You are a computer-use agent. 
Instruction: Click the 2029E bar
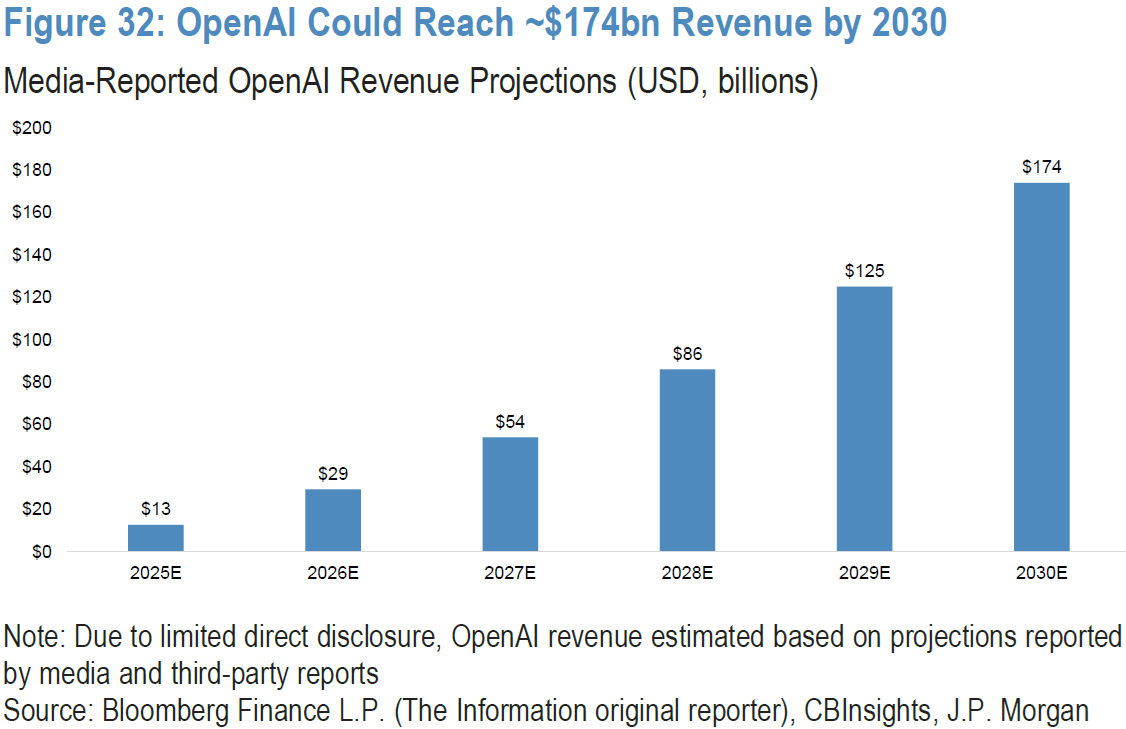pyautogui.click(x=864, y=419)
